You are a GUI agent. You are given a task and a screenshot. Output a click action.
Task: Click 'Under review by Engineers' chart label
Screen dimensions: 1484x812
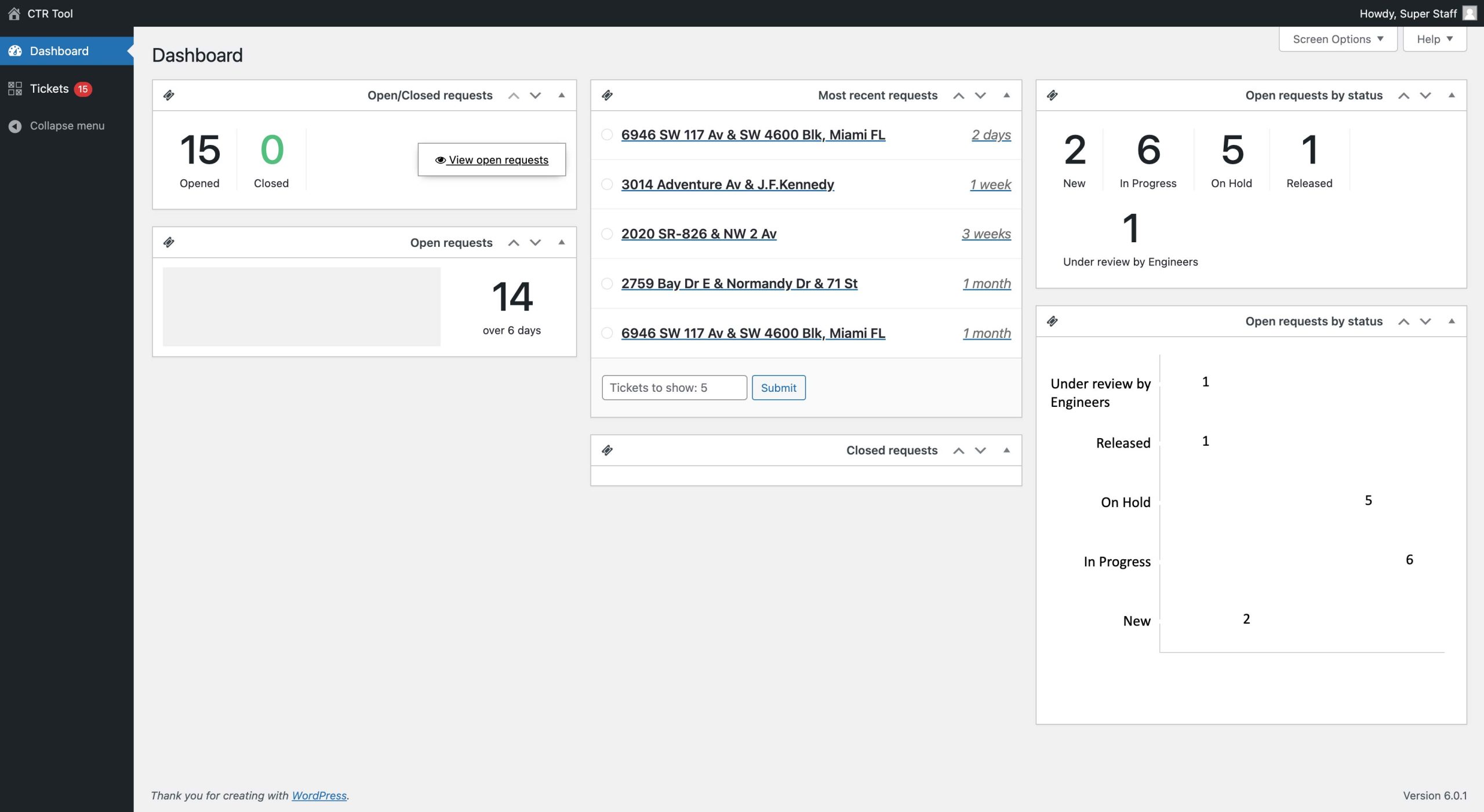[1100, 392]
